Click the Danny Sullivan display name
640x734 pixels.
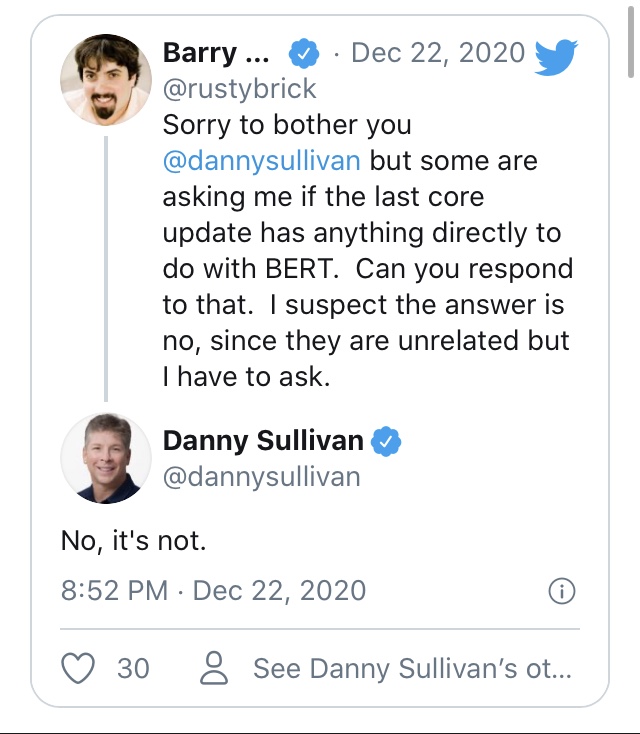click(263, 440)
